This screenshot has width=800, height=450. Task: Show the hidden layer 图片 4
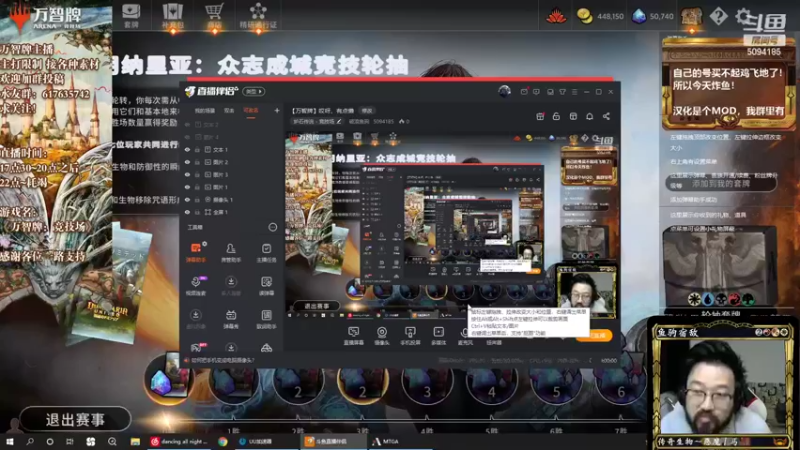point(187,137)
